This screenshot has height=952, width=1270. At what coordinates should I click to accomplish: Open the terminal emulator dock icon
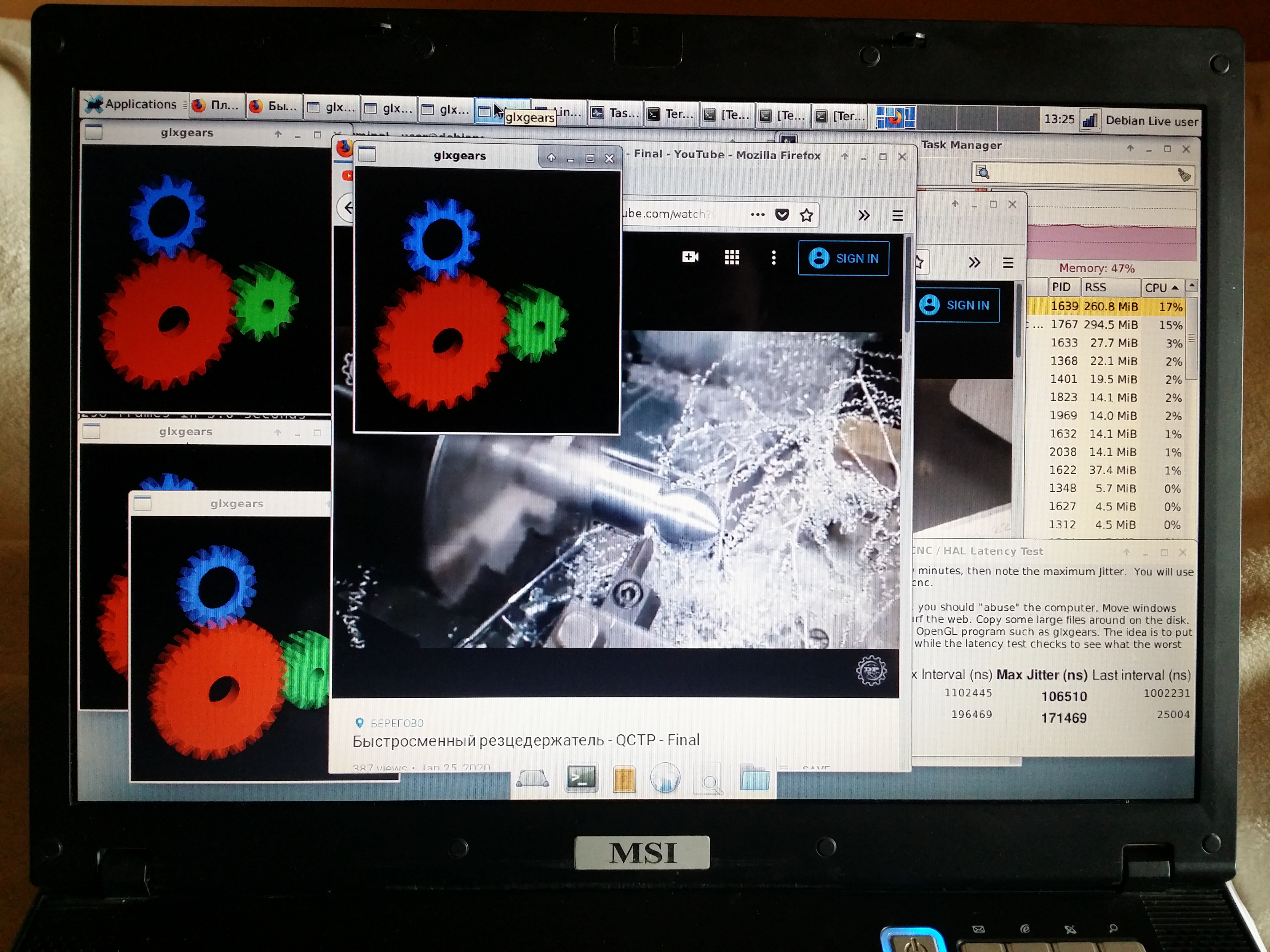(x=581, y=778)
